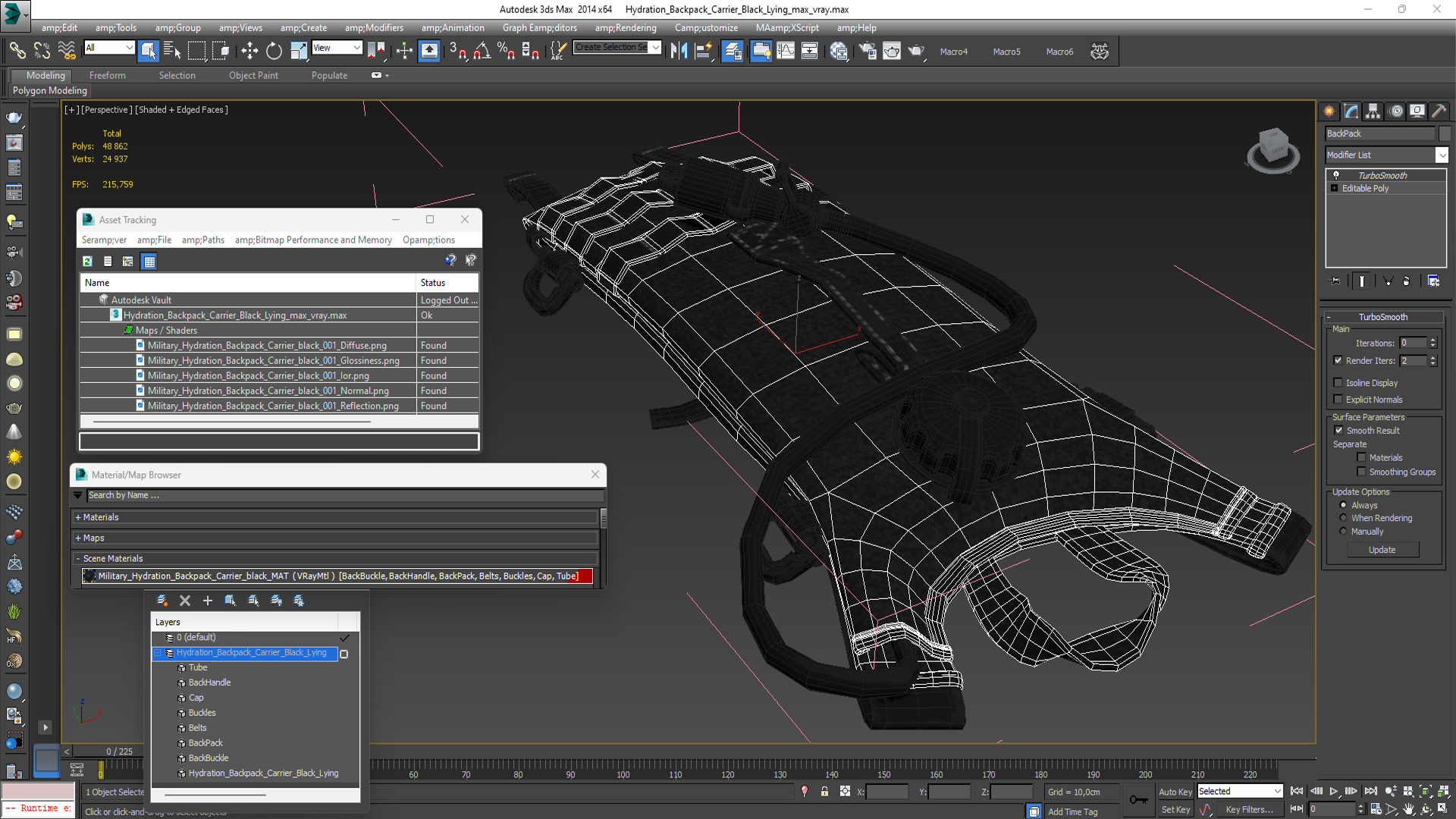The height and width of the screenshot is (819, 1456).
Task: Click the Iterations spinner arrows
Action: 1432,343
